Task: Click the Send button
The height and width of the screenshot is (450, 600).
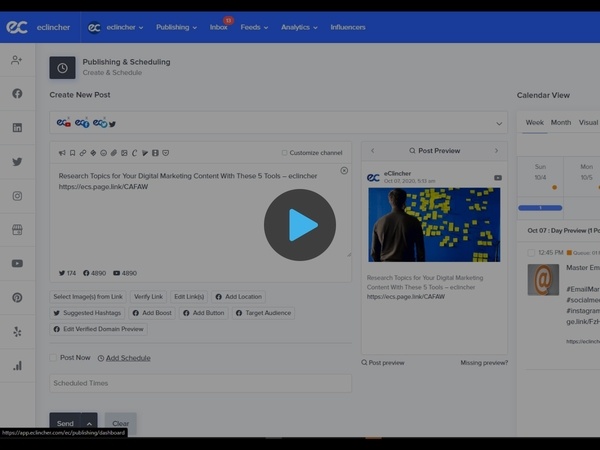Action: pos(65,423)
